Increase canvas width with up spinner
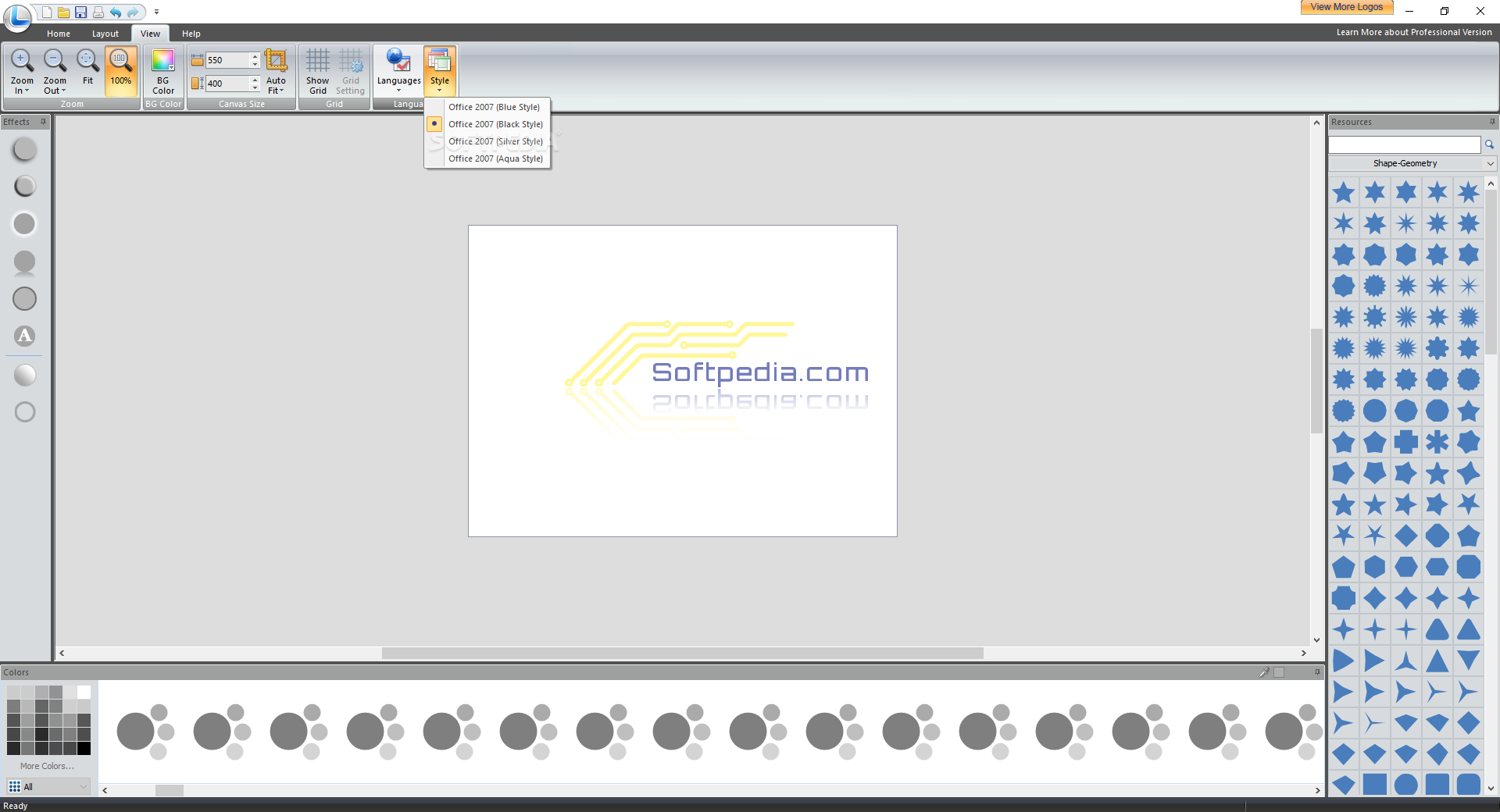This screenshot has height=812, width=1500. click(x=255, y=56)
